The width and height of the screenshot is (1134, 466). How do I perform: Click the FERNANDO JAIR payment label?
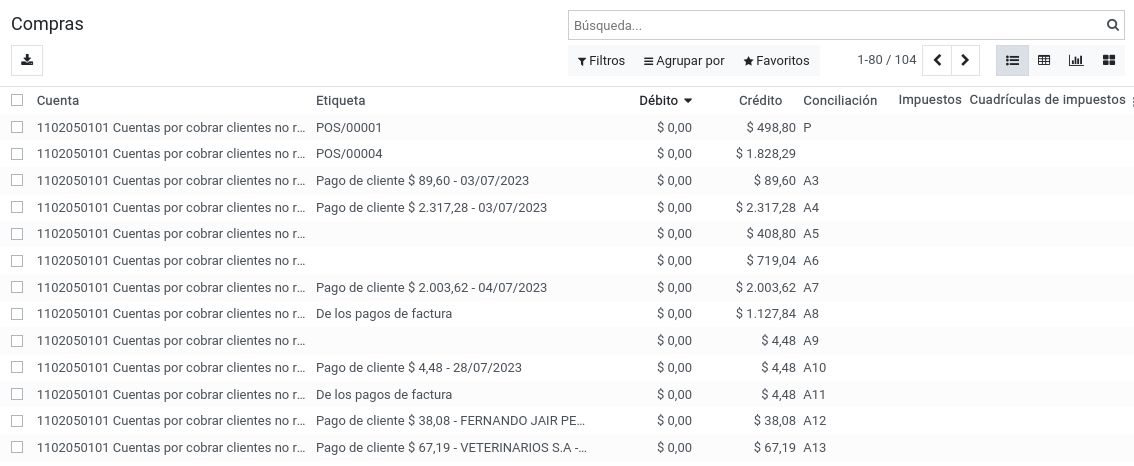(451, 420)
